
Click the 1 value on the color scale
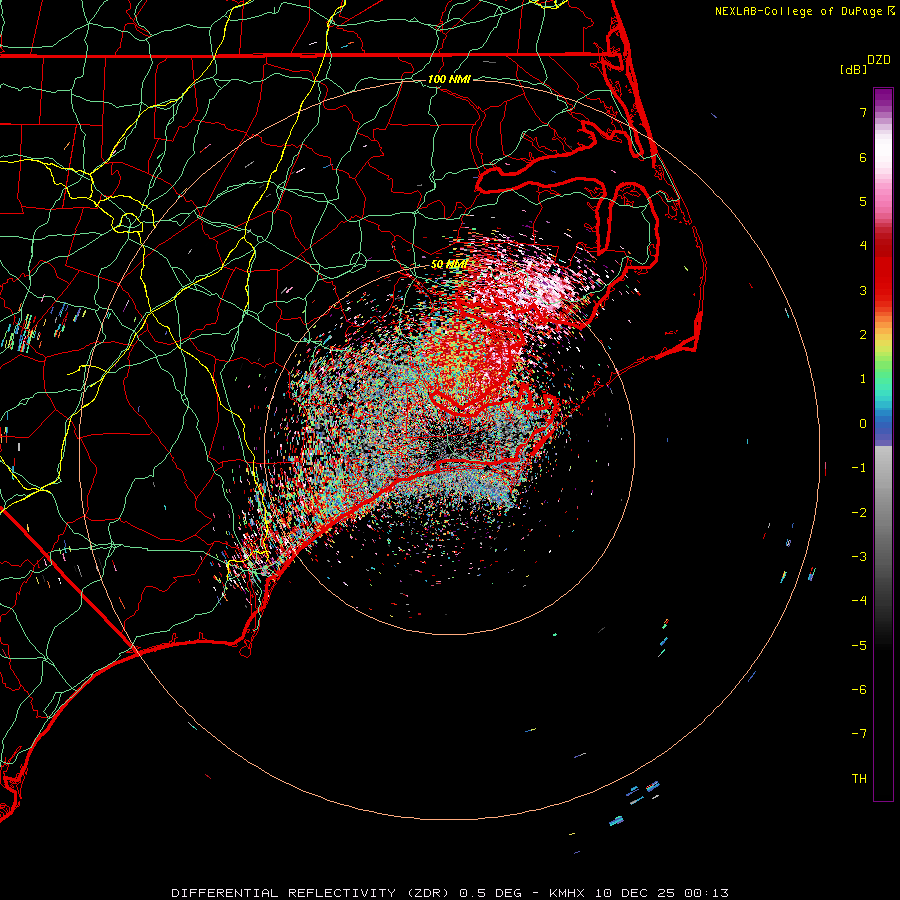pyautogui.click(x=863, y=379)
